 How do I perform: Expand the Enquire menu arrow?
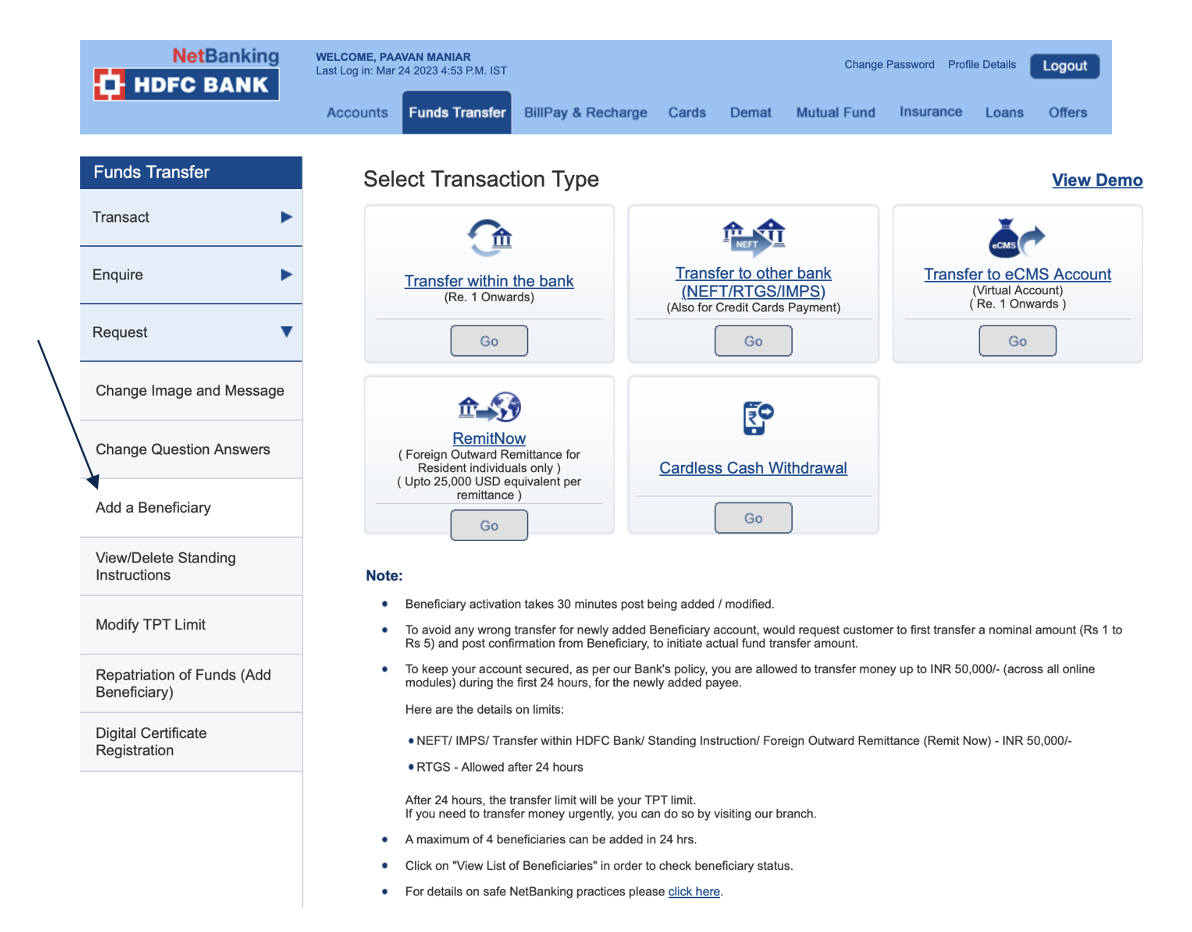(287, 274)
